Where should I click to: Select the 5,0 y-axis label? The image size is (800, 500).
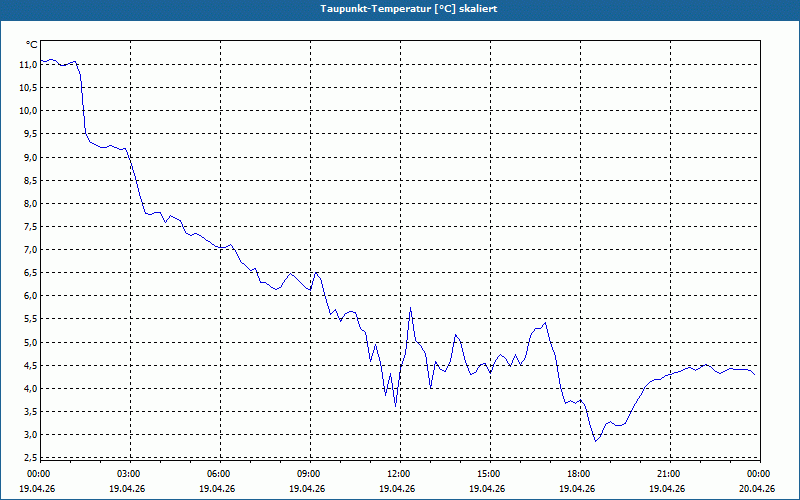coord(30,342)
